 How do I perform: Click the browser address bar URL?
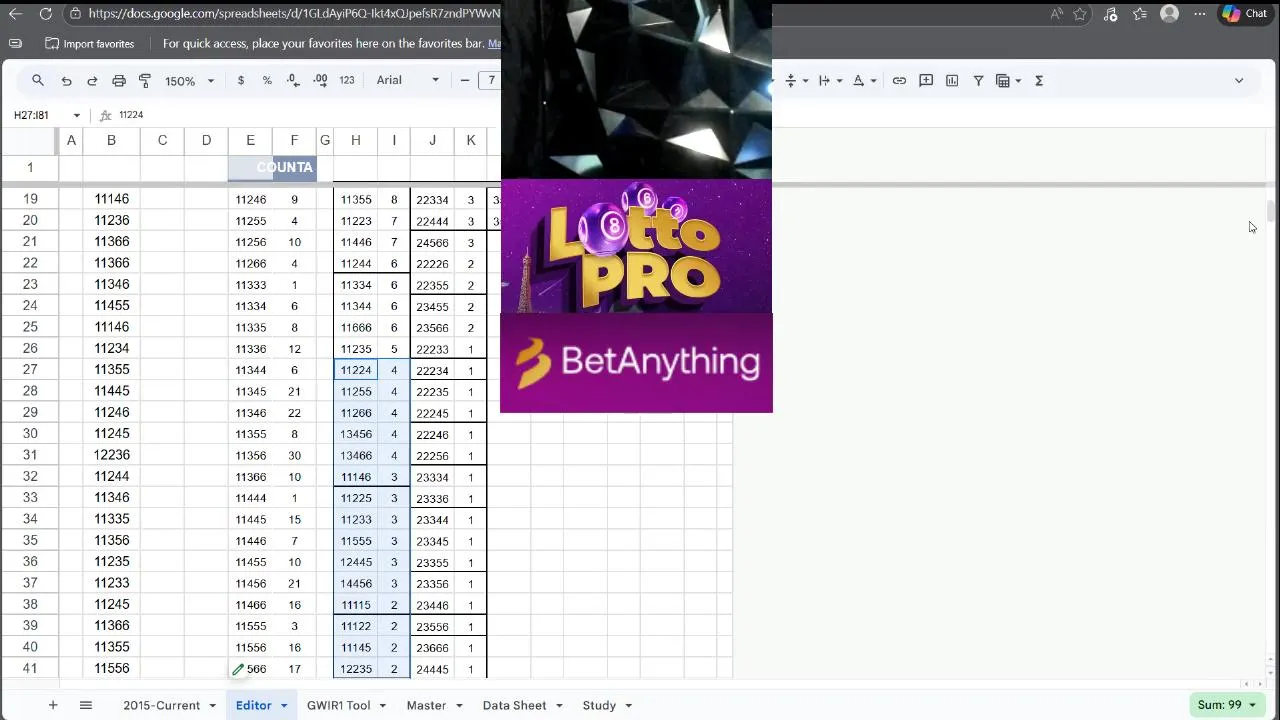click(x=294, y=14)
